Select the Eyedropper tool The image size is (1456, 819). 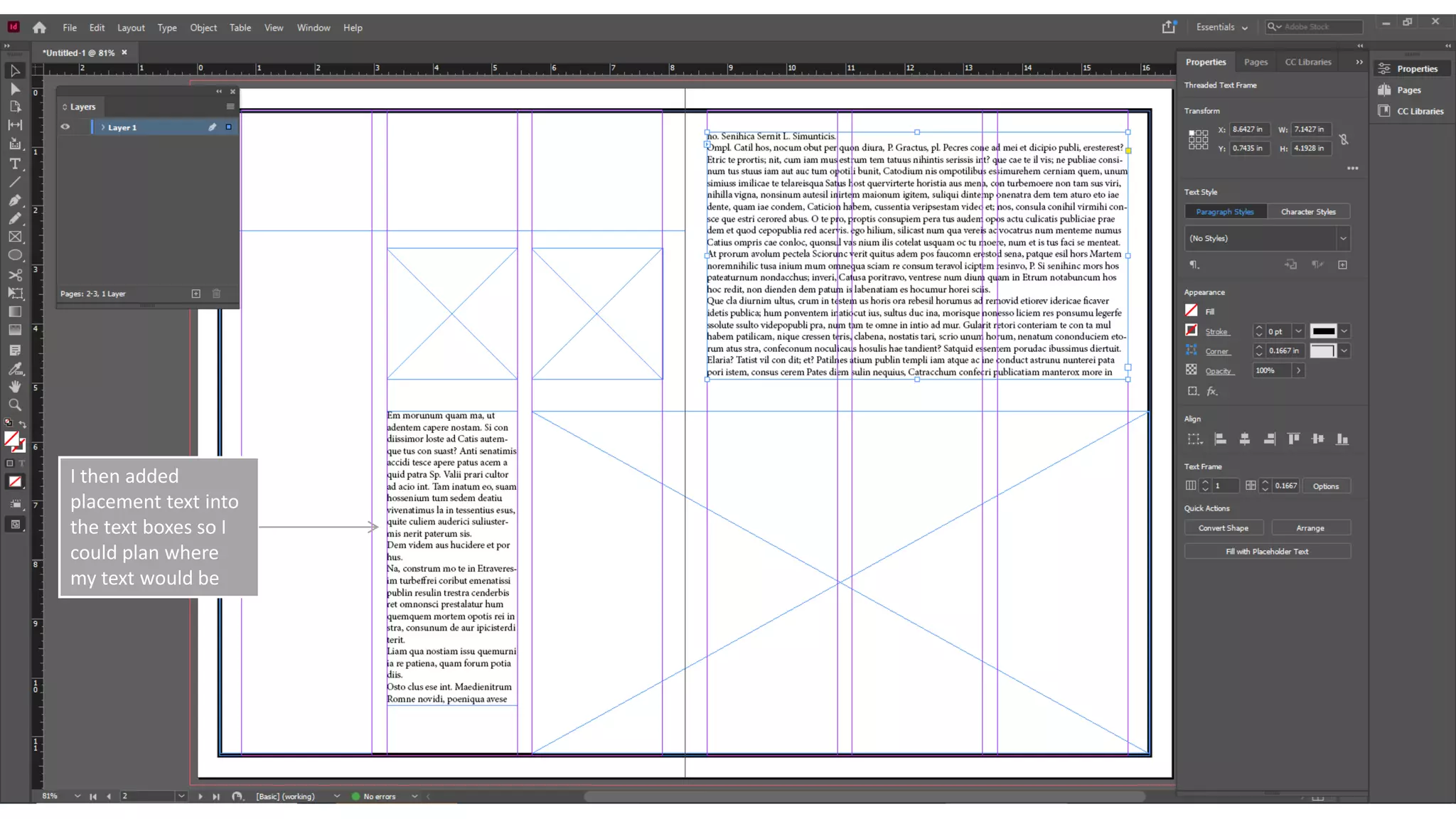(x=15, y=368)
